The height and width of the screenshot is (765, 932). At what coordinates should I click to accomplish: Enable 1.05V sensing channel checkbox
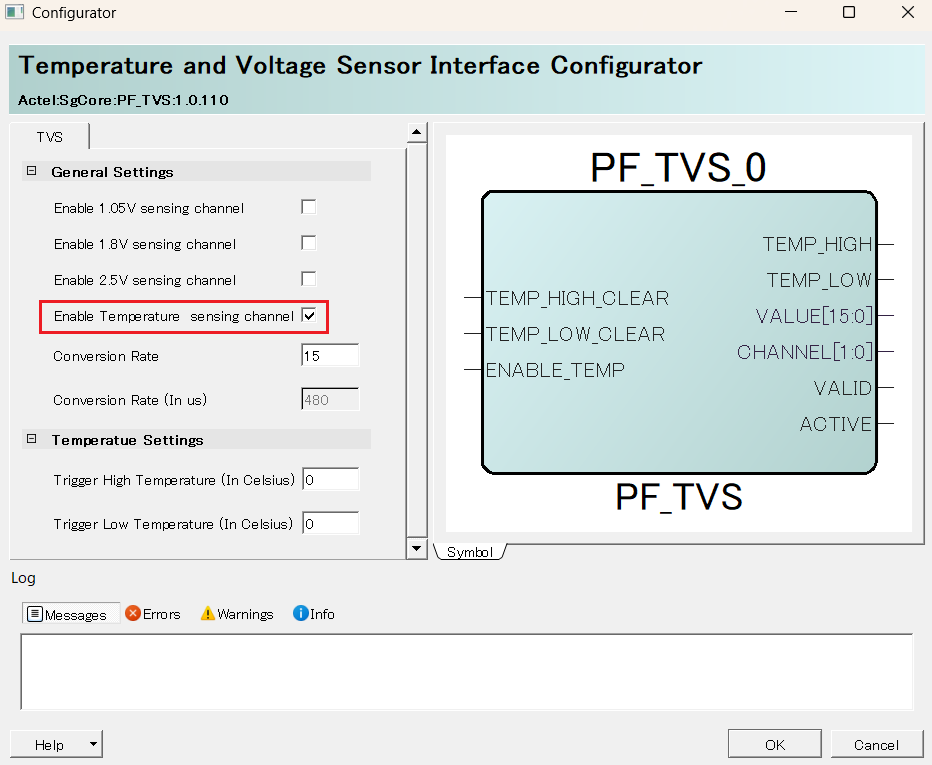coord(309,207)
